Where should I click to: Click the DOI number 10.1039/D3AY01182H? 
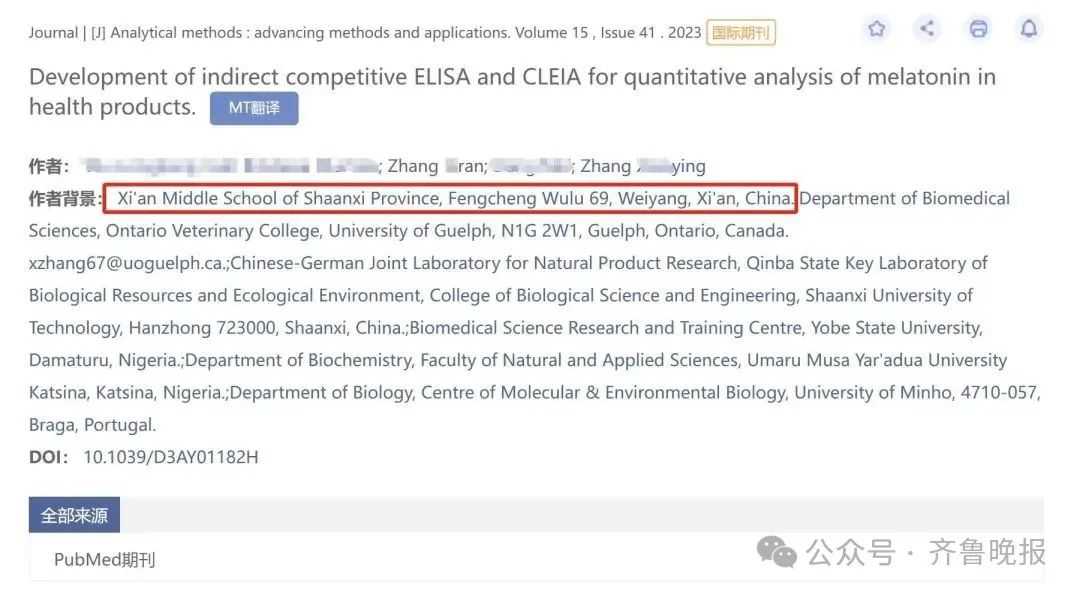click(x=171, y=457)
